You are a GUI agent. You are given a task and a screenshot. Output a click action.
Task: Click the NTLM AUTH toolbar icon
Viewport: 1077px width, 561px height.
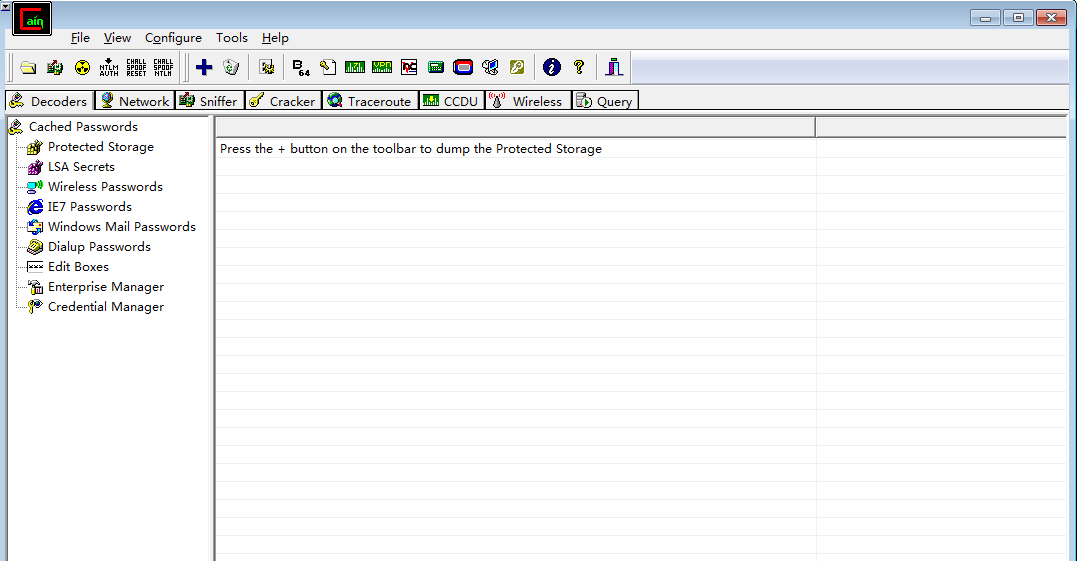click(109, 67)
